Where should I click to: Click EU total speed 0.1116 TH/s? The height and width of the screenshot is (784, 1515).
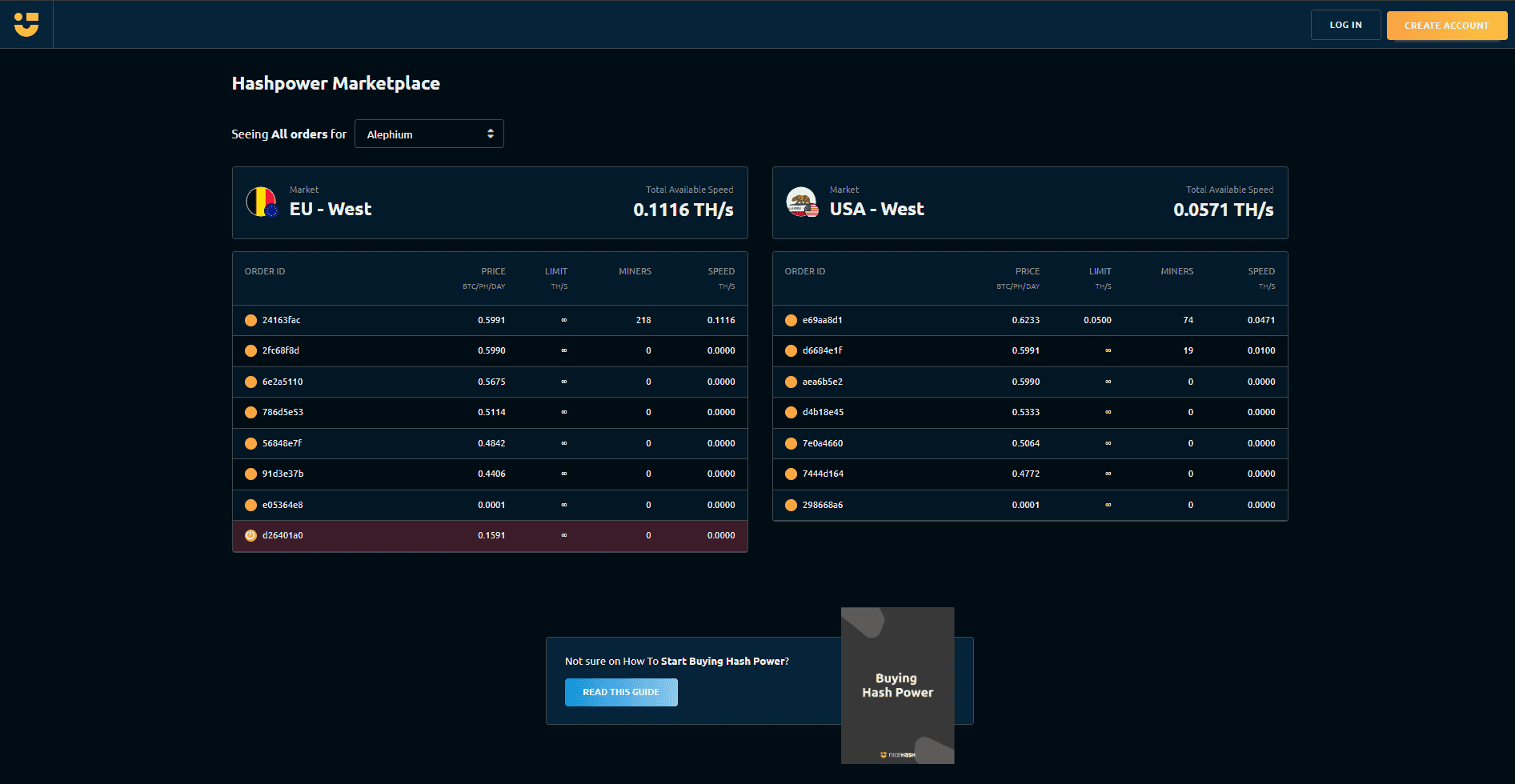[683, 210]
